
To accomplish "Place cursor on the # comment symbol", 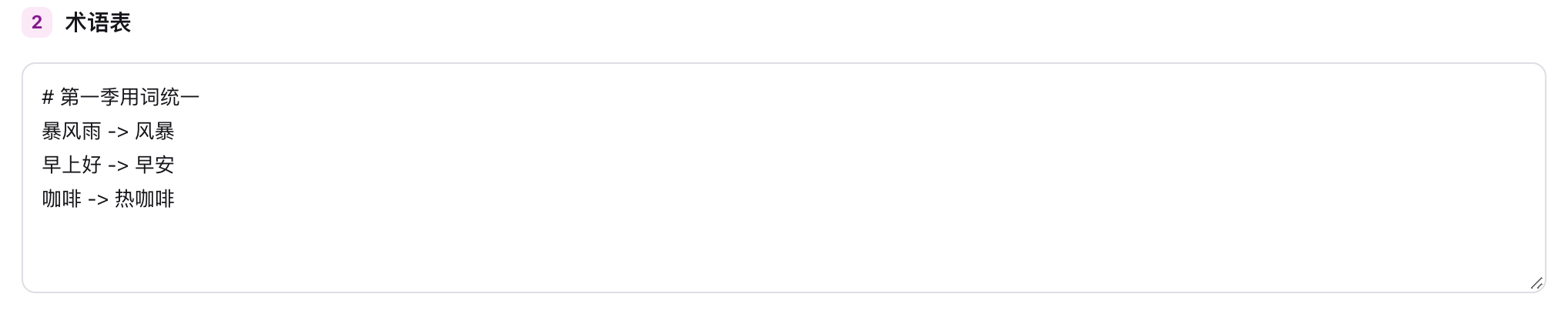I will (x=48, y=97).
